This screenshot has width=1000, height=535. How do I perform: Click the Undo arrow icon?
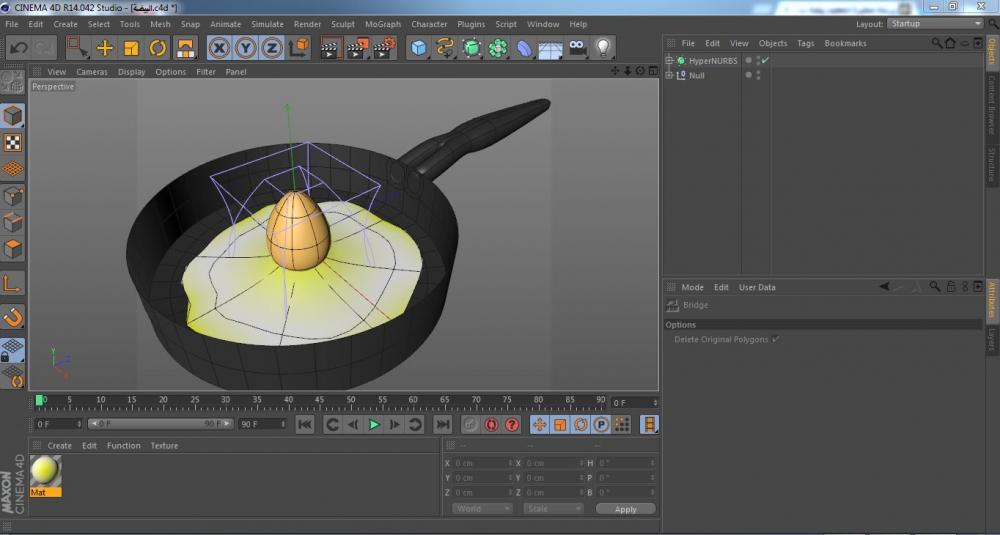pos(18,48)
